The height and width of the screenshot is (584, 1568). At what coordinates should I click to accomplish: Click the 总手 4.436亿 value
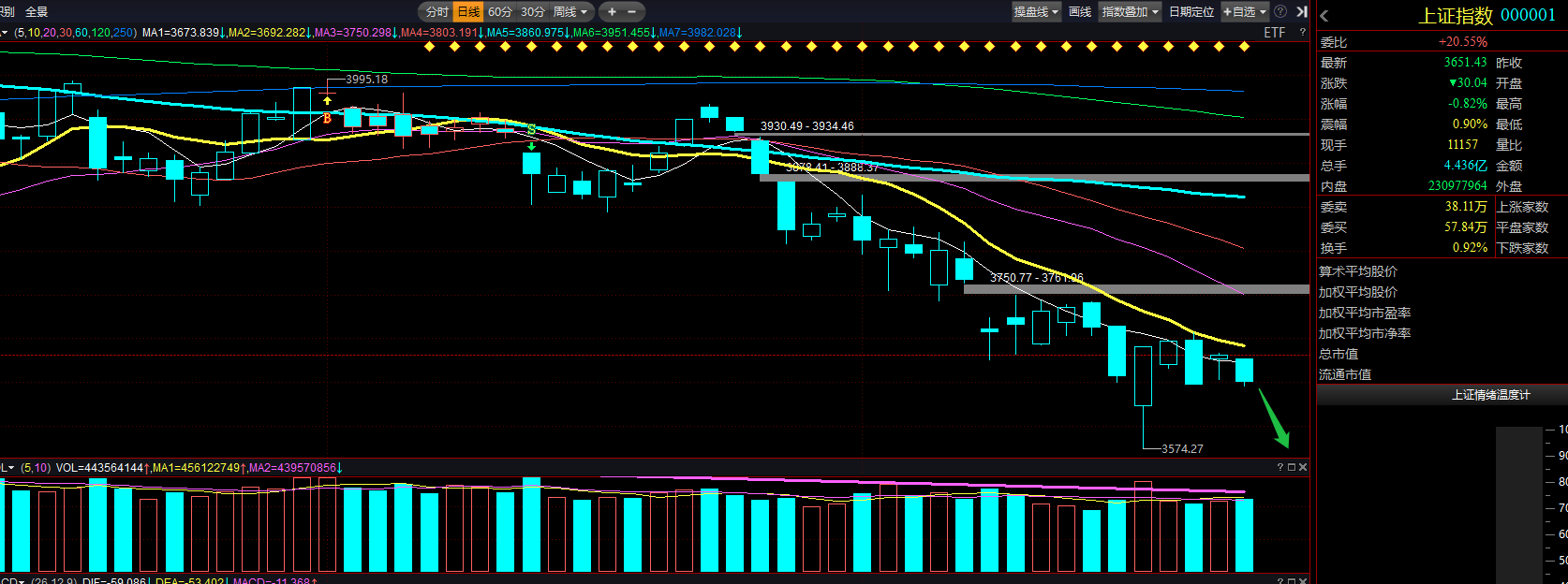(1465, 166)
